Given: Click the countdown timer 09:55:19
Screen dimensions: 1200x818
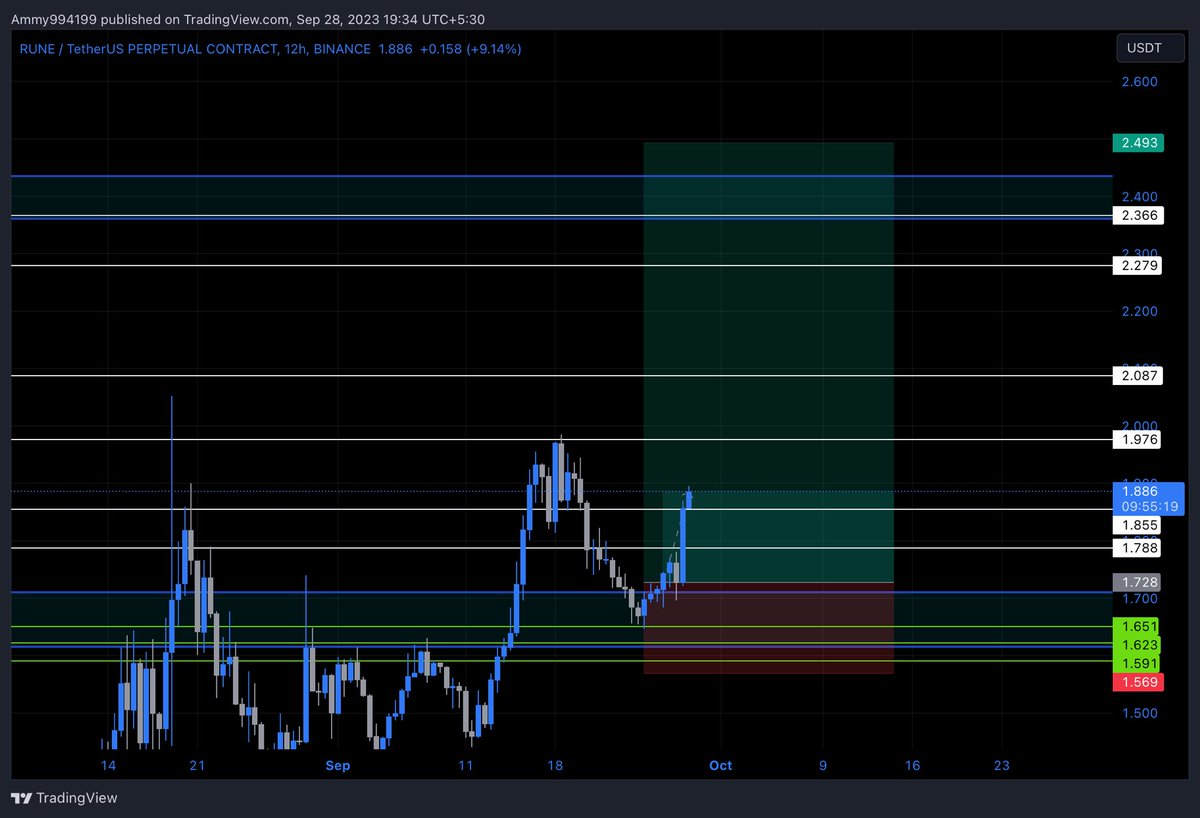Looking at the screenshot, I should click(x=1150, y=507).
